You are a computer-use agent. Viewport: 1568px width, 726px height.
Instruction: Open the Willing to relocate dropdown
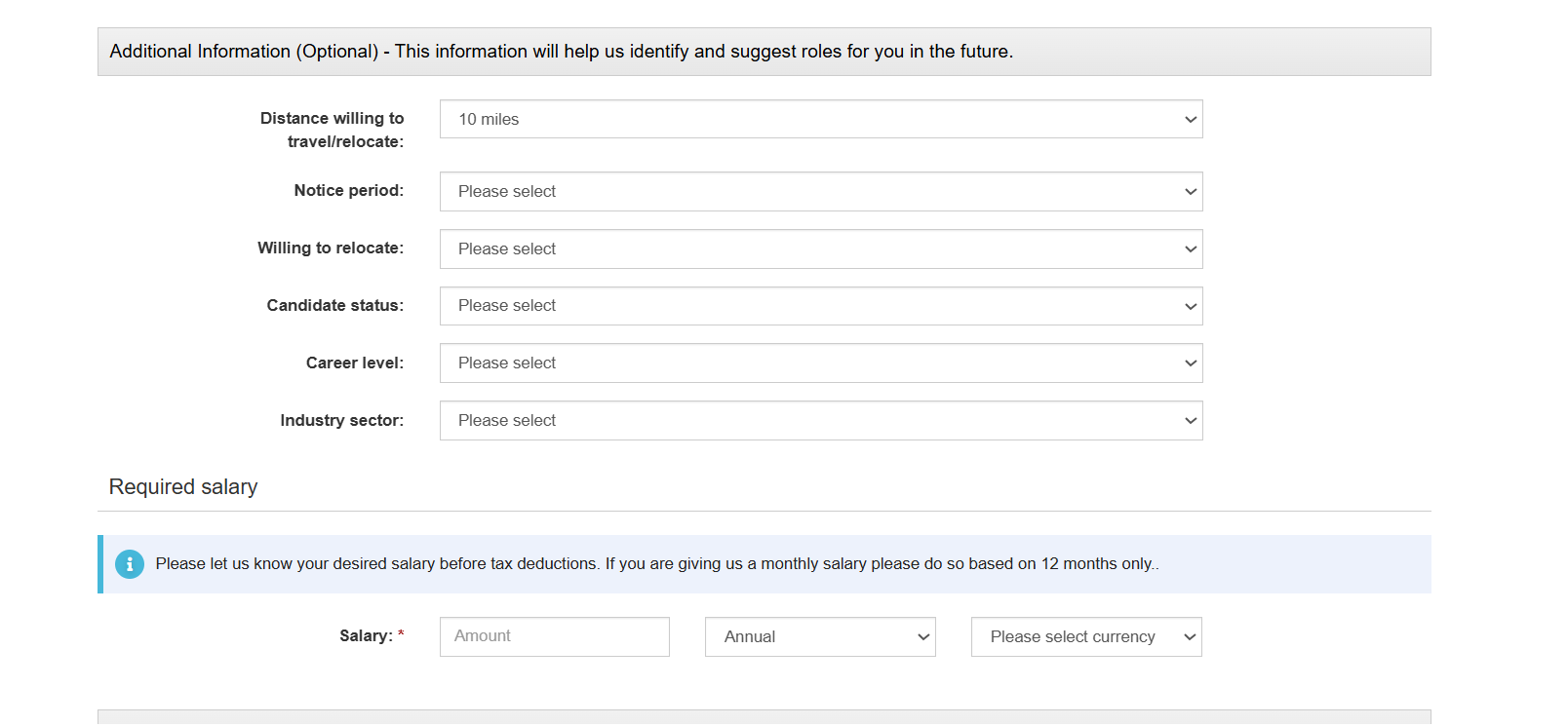point(820,249)
